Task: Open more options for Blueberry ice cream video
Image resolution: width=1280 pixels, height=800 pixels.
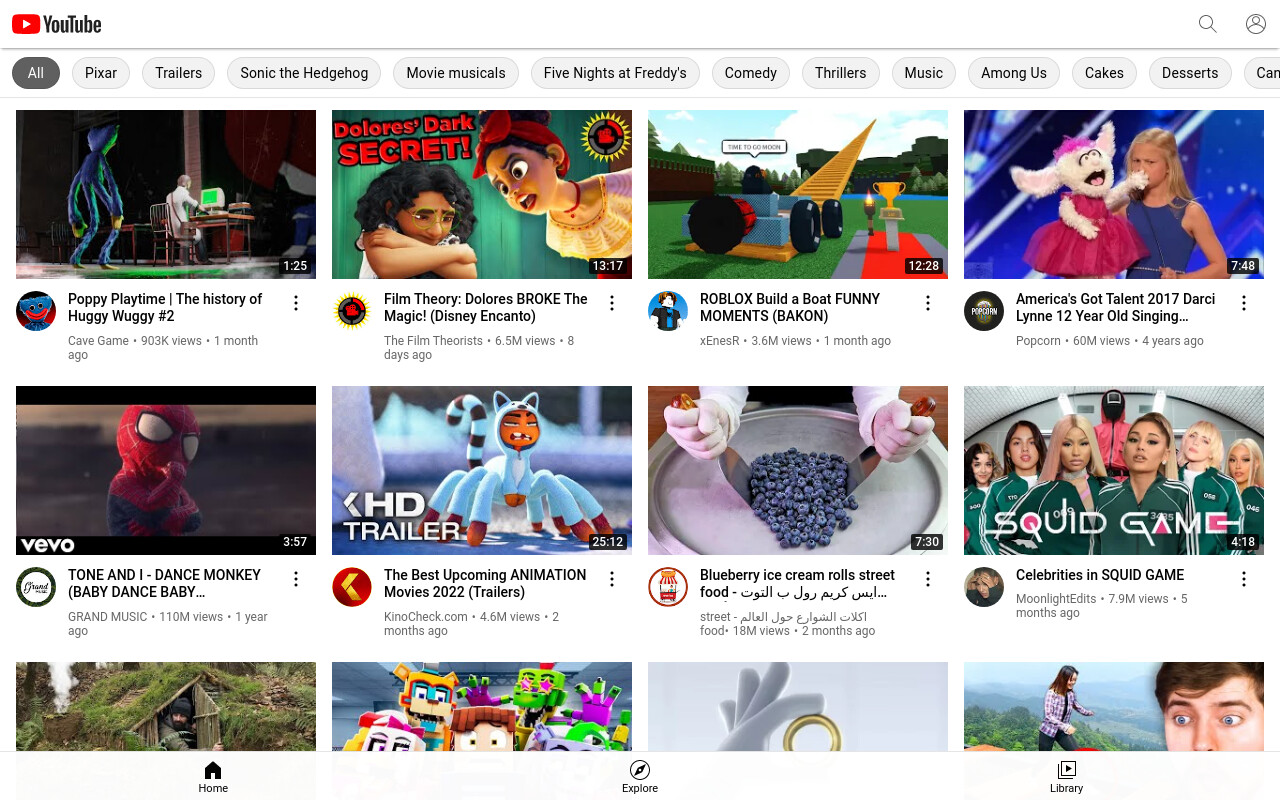Action: click(928, 579)
